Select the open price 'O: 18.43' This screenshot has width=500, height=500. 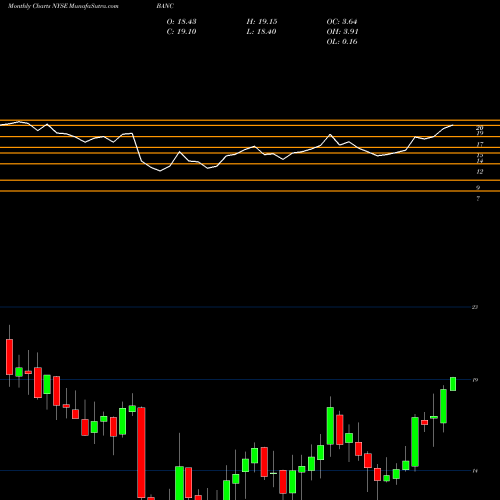(x=181, y=22)
